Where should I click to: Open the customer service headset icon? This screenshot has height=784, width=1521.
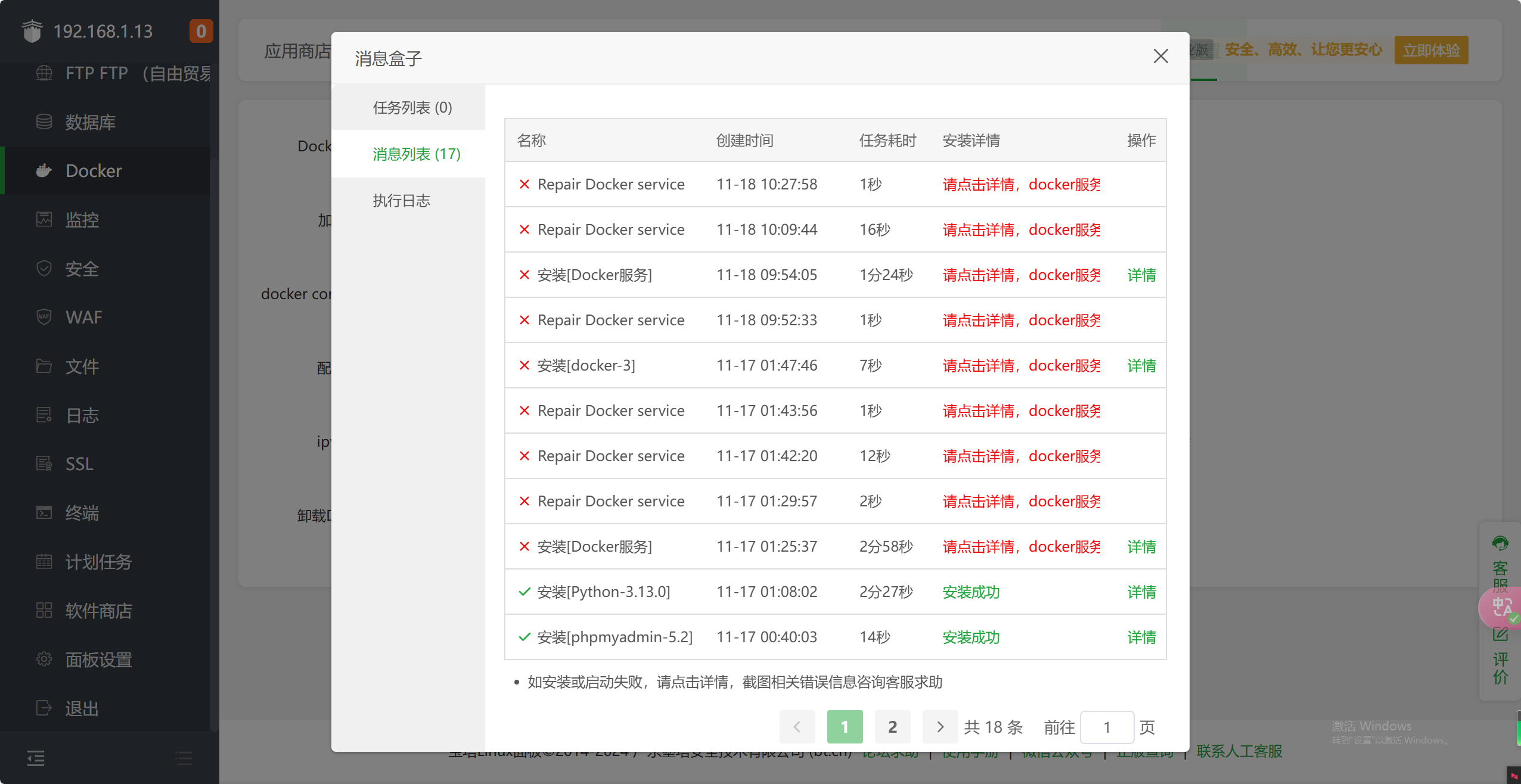click(x=1500, y=543)
